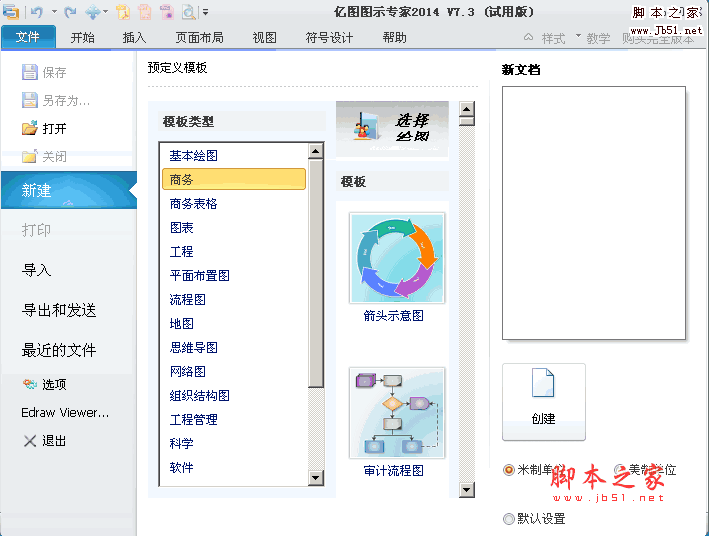Image resolution: width=709 pixels, height=536 pixels.
Task: Open the 箭头示意图 template thumbnail
Action: 397,258
